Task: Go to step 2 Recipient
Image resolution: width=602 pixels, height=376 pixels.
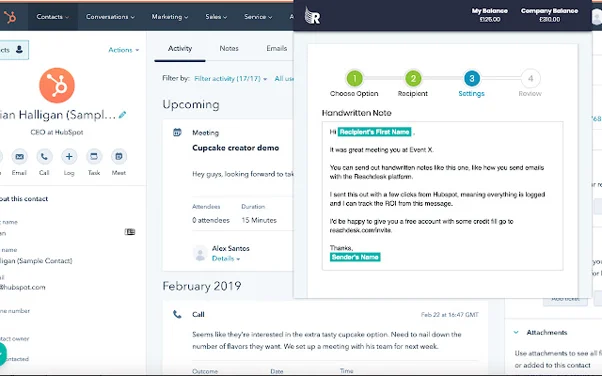Action: (413, 79)
